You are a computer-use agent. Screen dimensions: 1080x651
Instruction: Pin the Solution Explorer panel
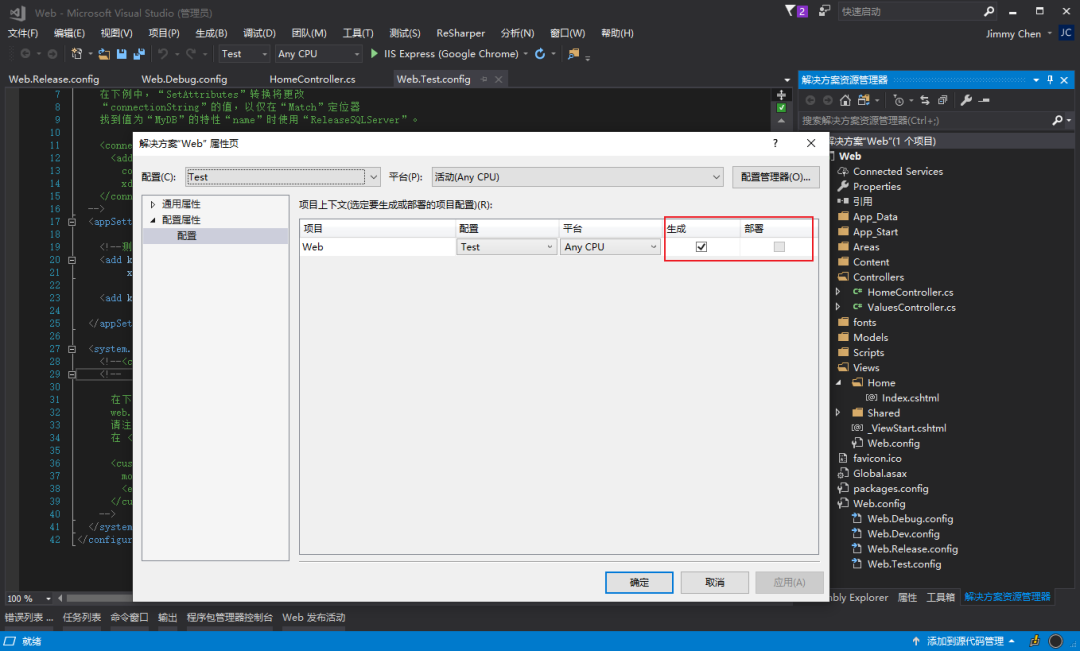(1050, 80)
